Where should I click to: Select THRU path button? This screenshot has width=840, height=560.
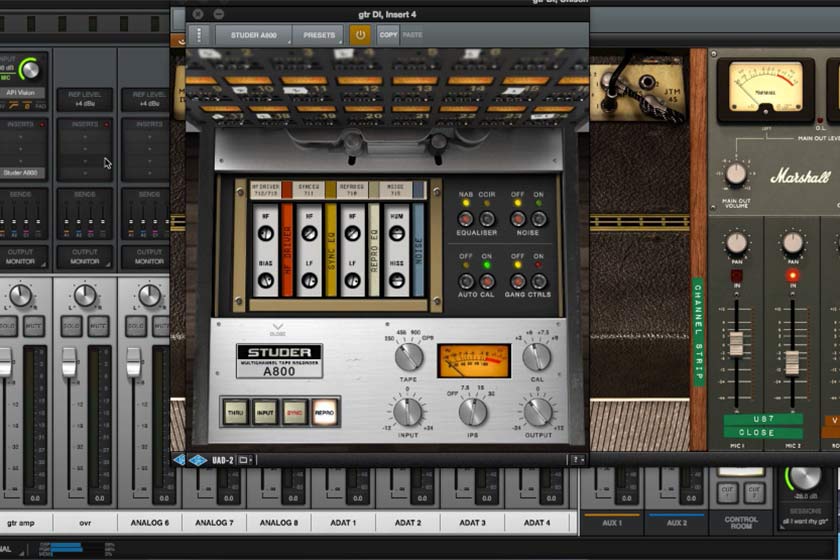click(x=235, y=413)
